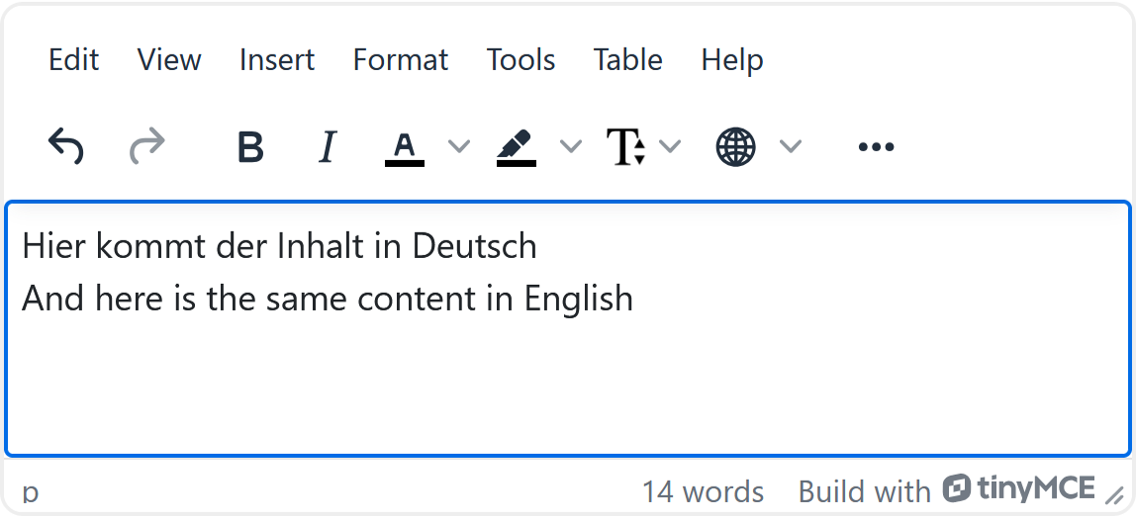1136x516 pixels.
Task: Apply the text color A icon
Action: pos(404,148)
